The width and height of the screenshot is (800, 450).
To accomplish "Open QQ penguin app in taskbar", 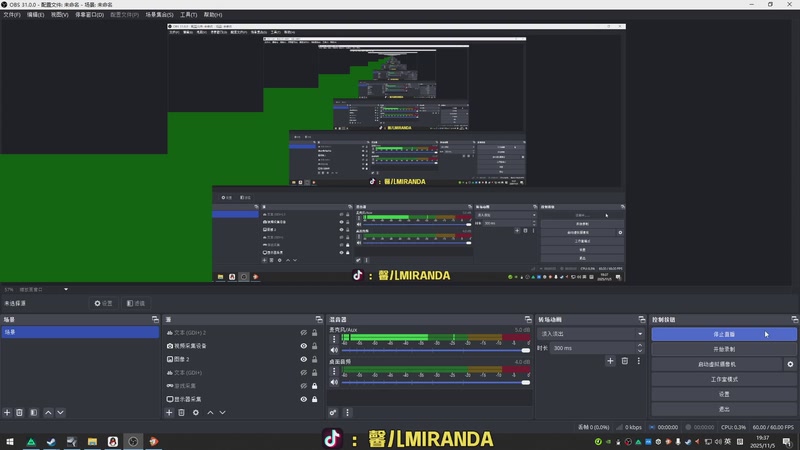I will [112, 441].
